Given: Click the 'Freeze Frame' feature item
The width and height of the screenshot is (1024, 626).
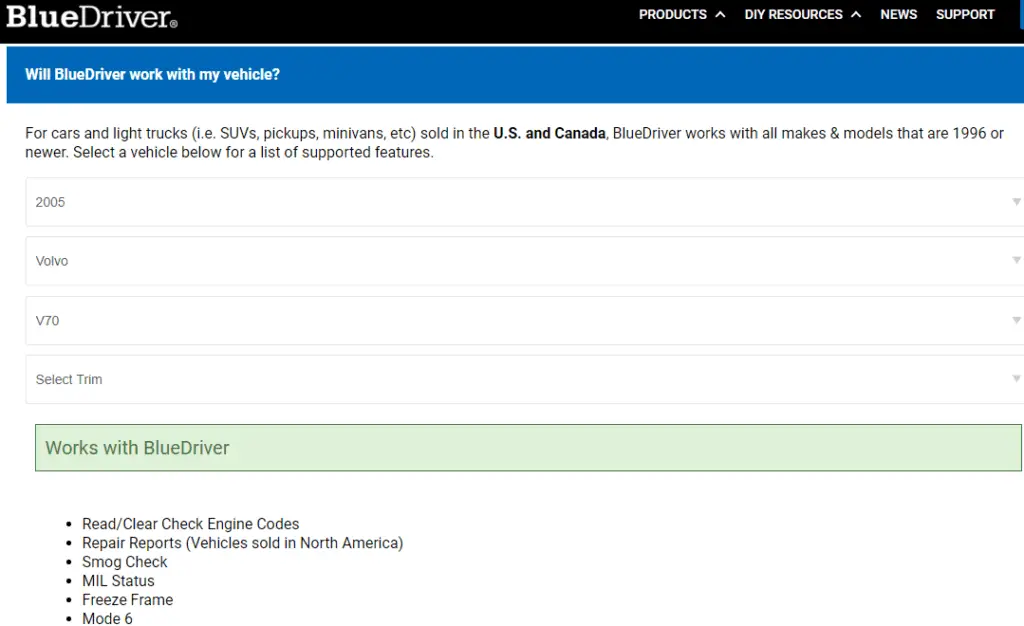Looking at the screenshot, I should (127, 600).
